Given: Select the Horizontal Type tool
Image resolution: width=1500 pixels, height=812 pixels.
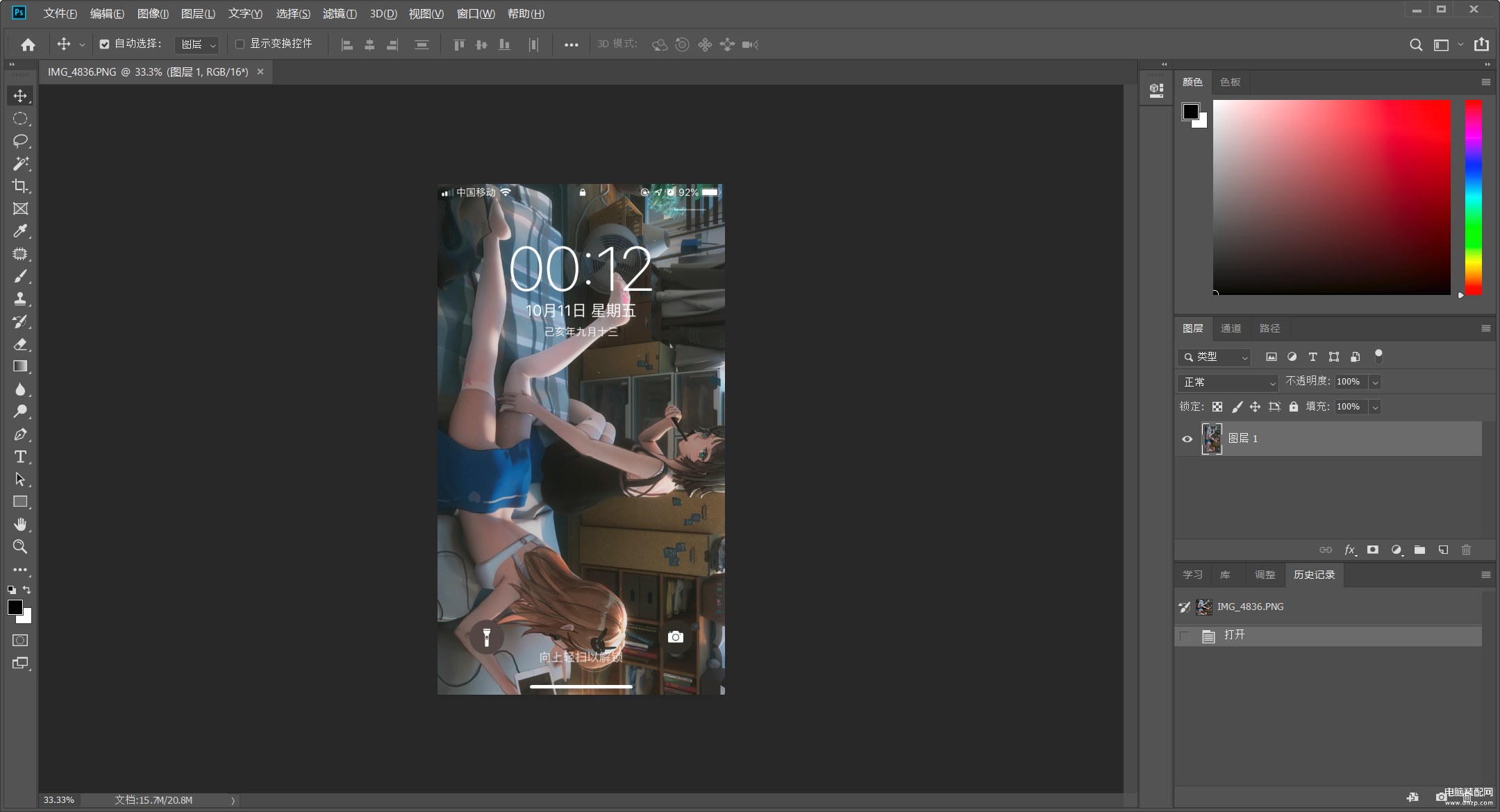Looking at the screenshot, I should coord(20,457).
